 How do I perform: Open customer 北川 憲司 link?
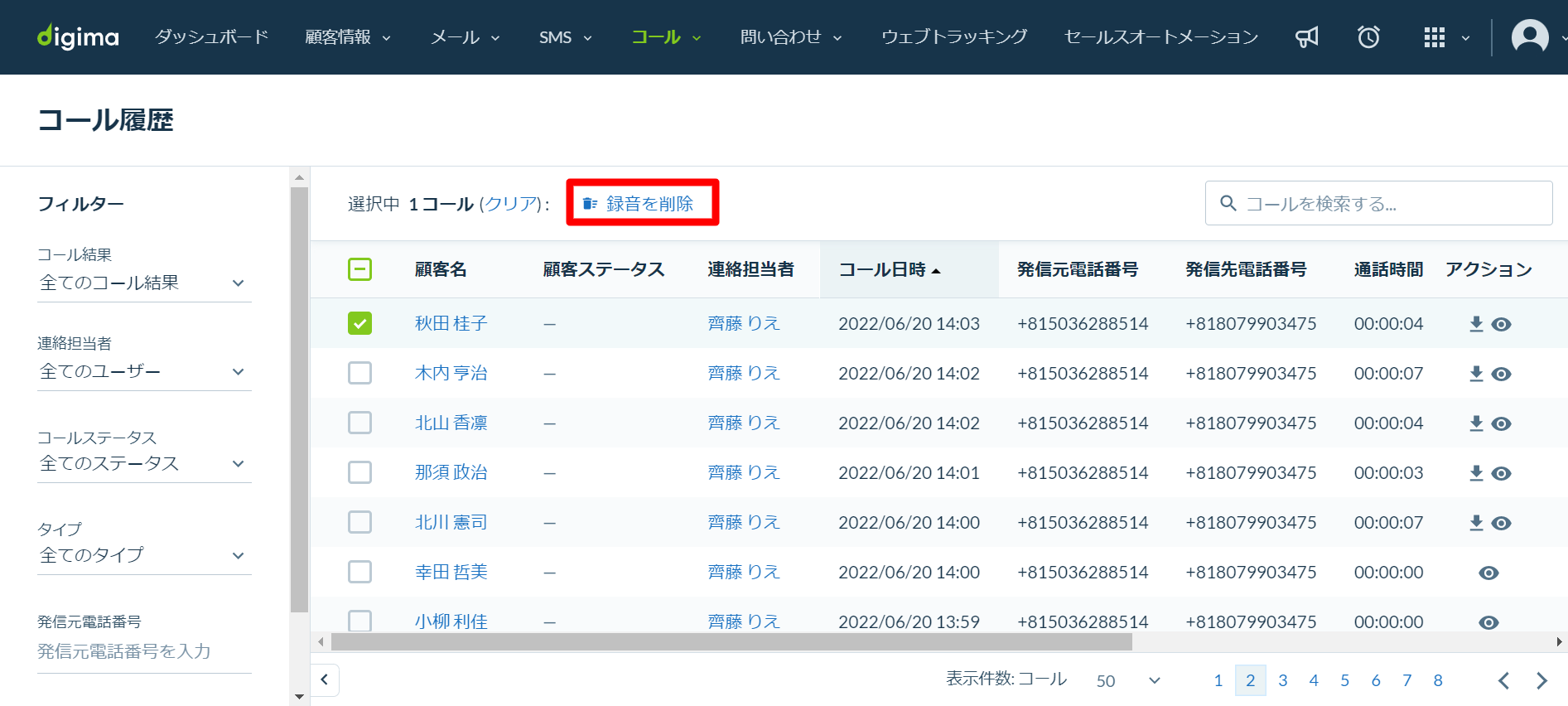tap(451, 522)
